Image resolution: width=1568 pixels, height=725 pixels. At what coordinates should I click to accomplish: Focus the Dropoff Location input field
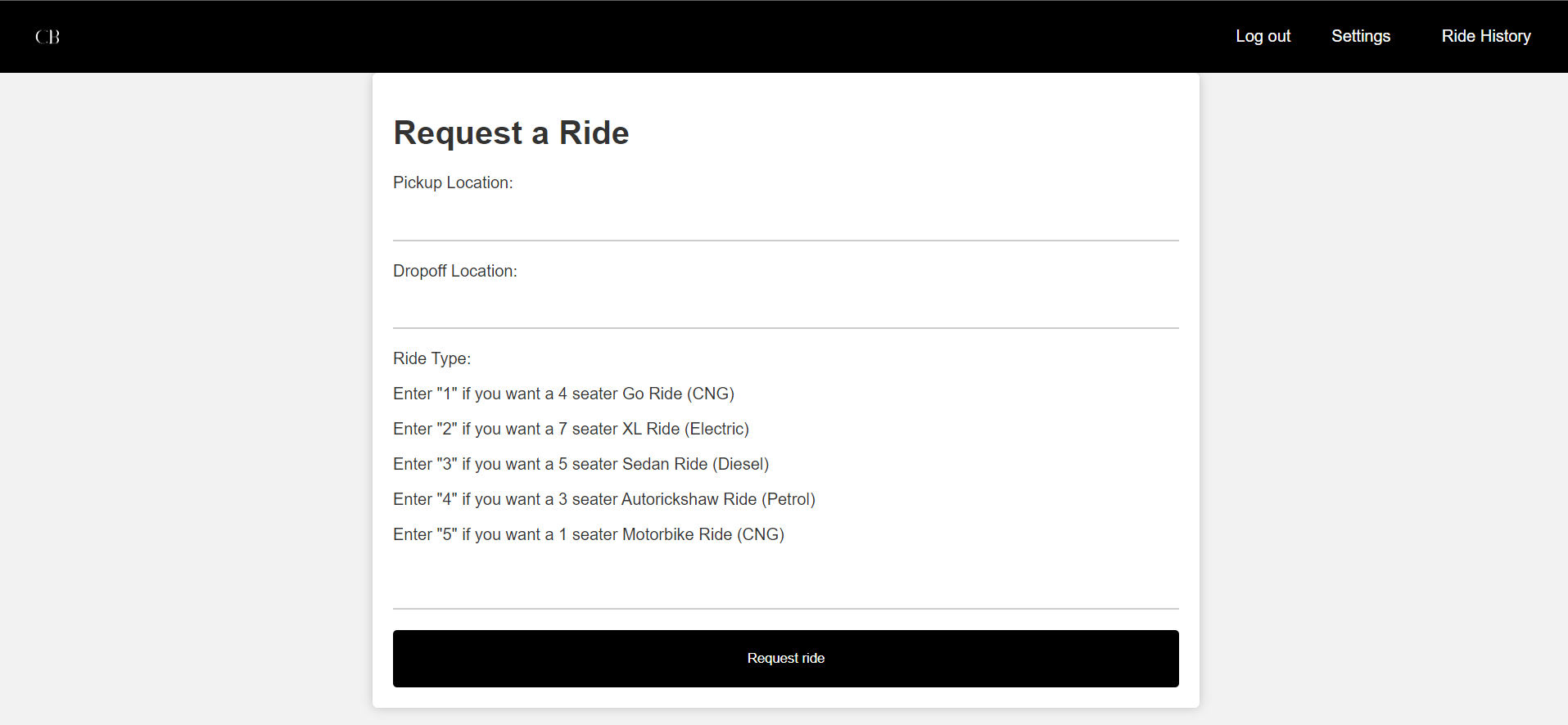(785, 308)
